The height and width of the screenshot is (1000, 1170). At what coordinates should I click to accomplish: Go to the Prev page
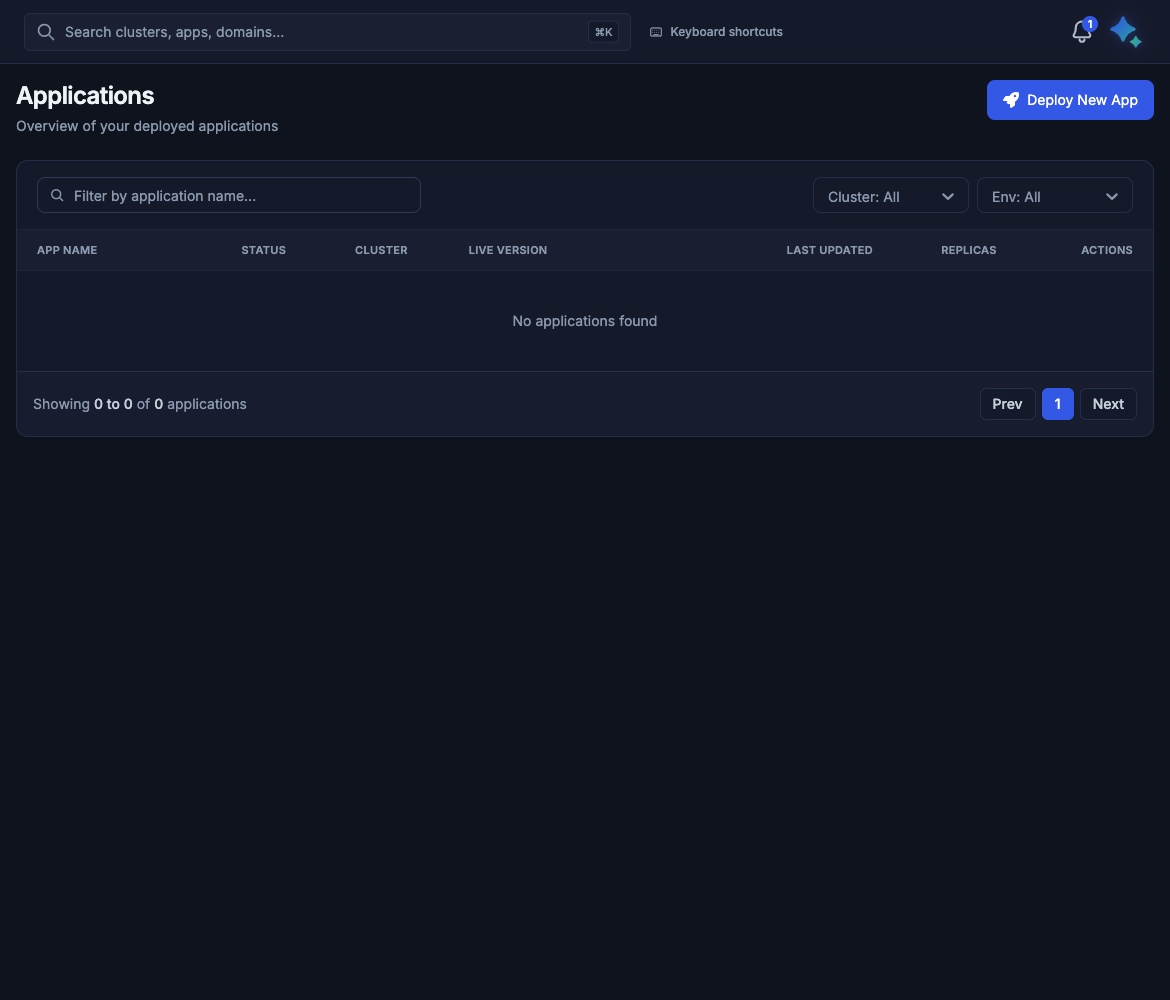(1007, 404)
